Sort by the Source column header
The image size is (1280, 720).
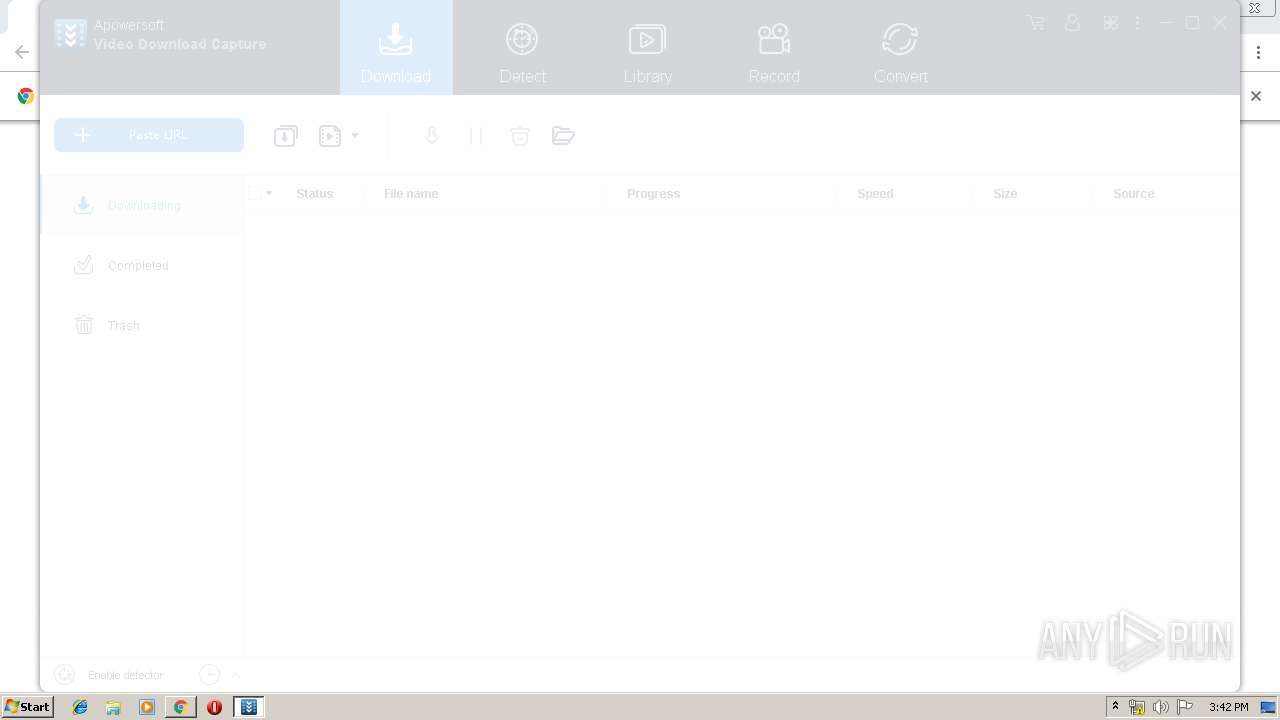point(1134,194)
